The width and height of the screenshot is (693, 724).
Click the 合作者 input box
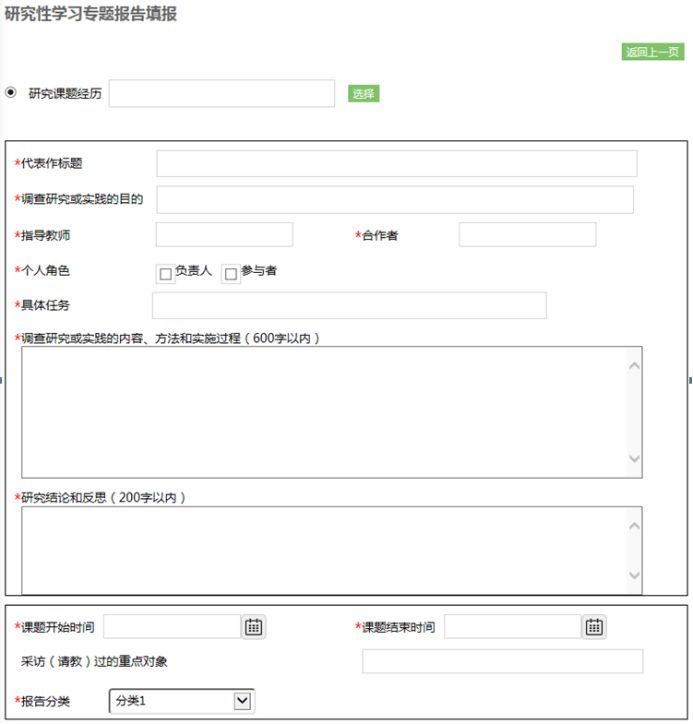click(527, 235)
